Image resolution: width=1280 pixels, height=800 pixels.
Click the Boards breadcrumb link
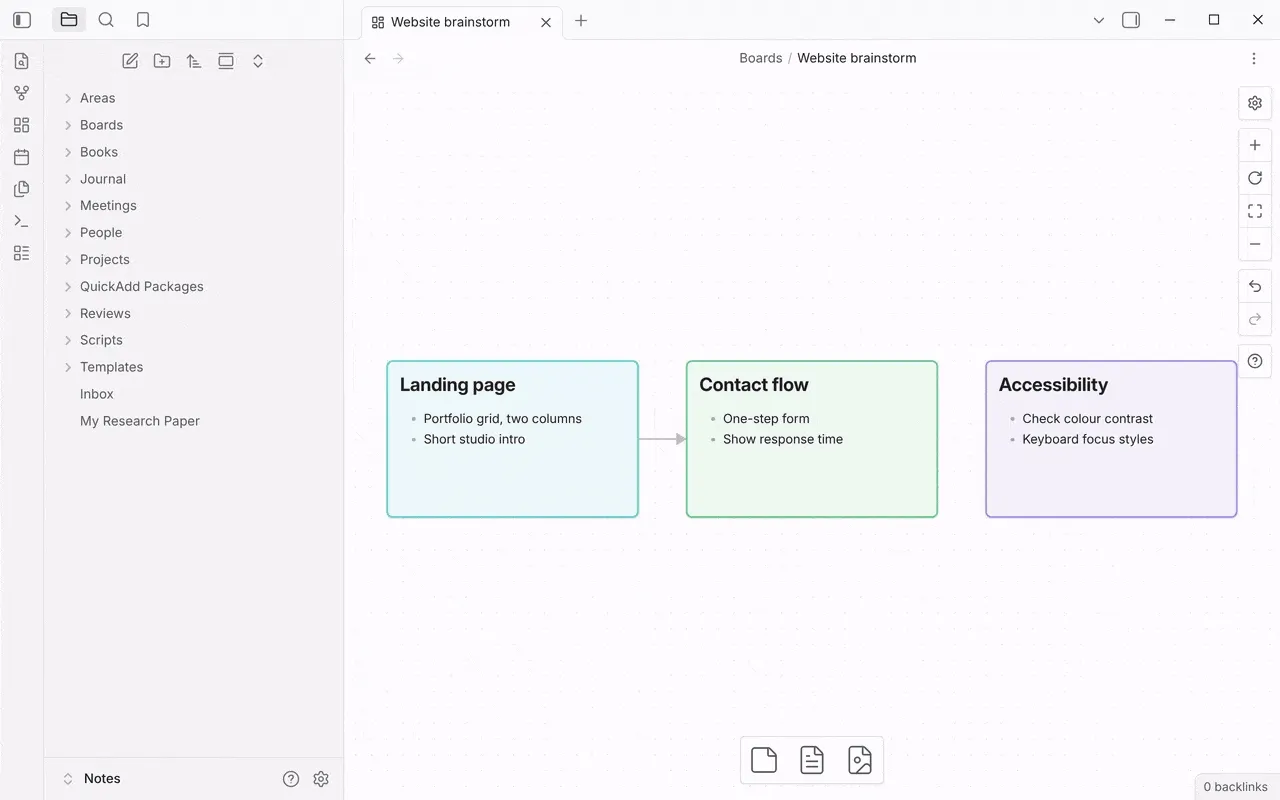pyautogui.click(x=761, y=58)
